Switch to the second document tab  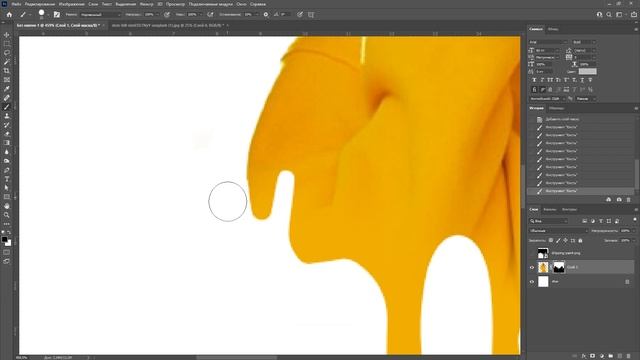(x=167, y=25)
